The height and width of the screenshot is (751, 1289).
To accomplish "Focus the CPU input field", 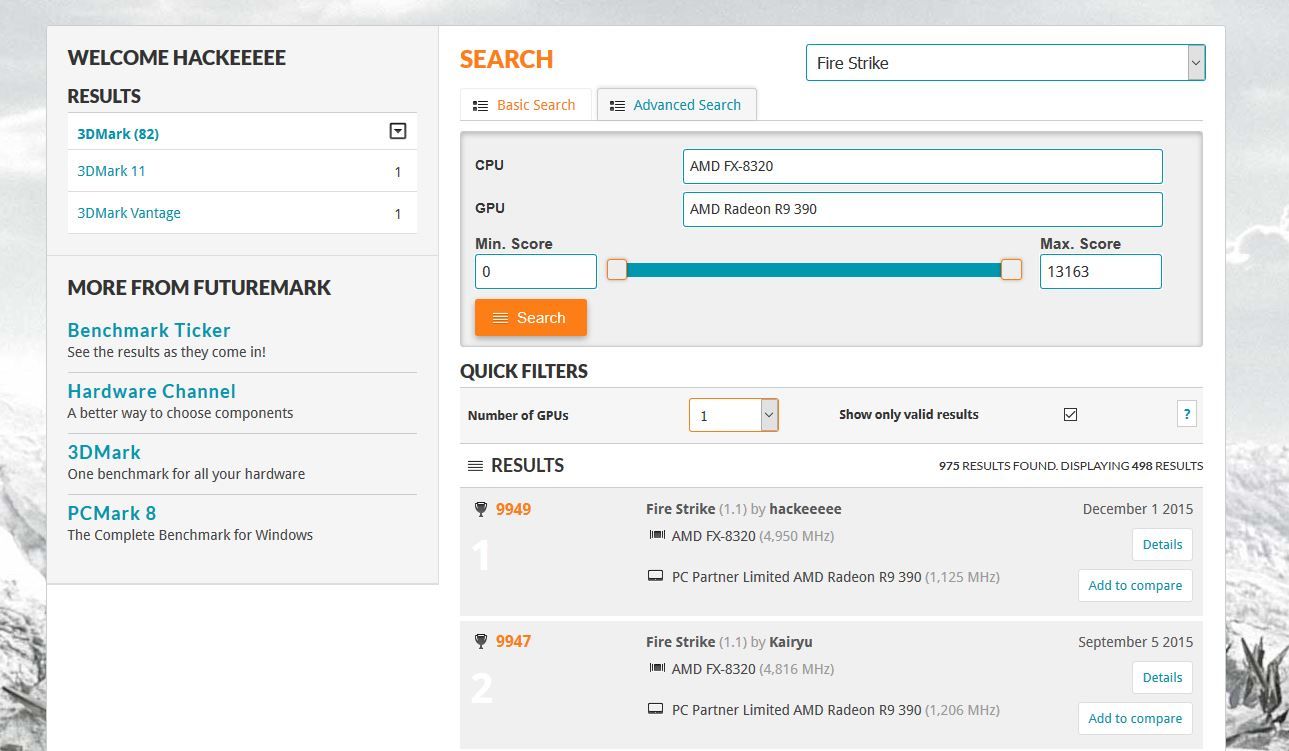I will 922,166.
